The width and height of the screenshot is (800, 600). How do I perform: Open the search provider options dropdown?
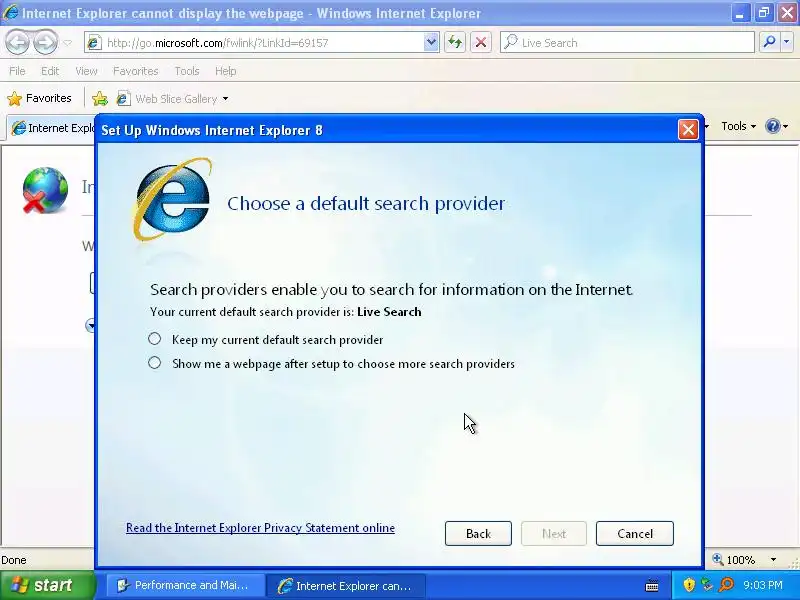pos(787,42)
